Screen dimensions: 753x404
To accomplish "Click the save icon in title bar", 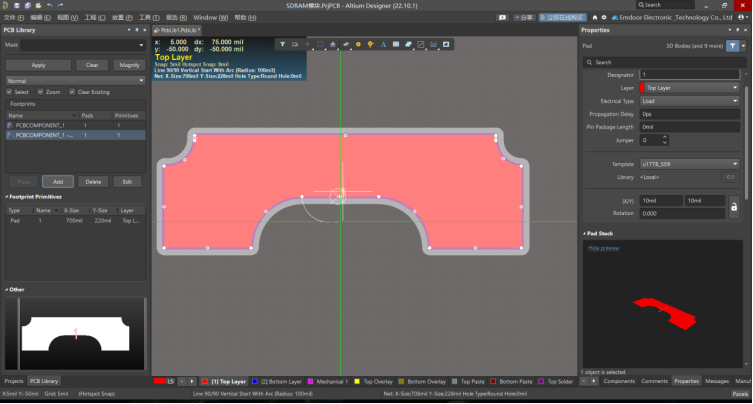I will pyautogui.click(x=16, y=5).
